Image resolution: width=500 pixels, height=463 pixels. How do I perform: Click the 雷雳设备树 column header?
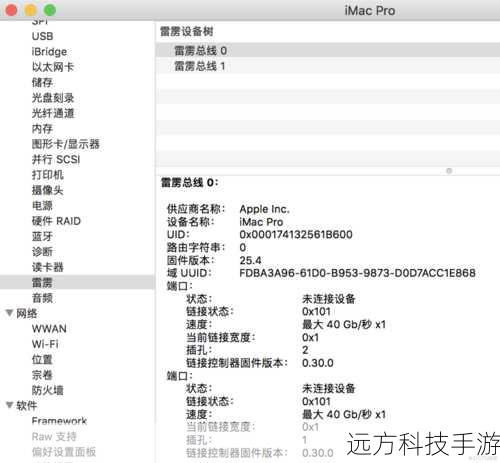[187, 32]
